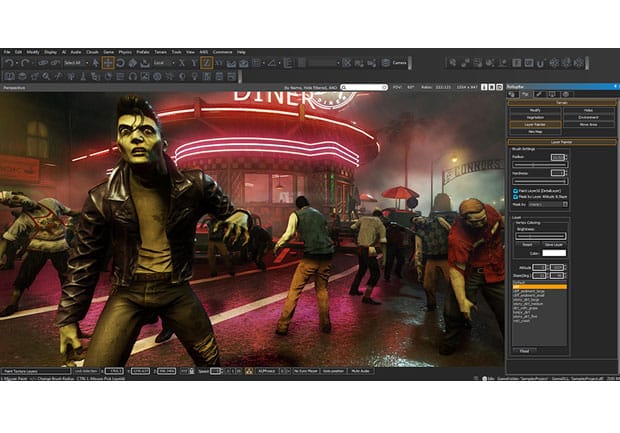Open the Select All filter dropdown

[76, 63]
